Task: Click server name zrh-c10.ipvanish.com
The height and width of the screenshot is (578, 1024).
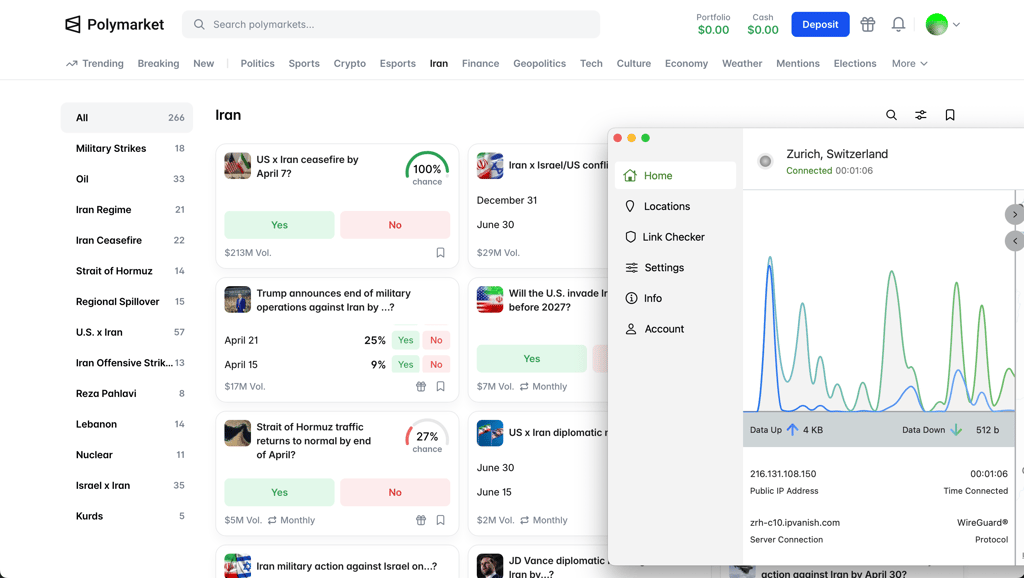Action: (795, 523)
